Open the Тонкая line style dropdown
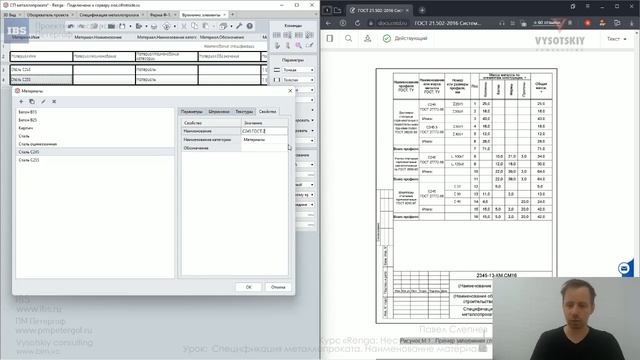This screenshot has height=360, width=640. pos(298,70)
